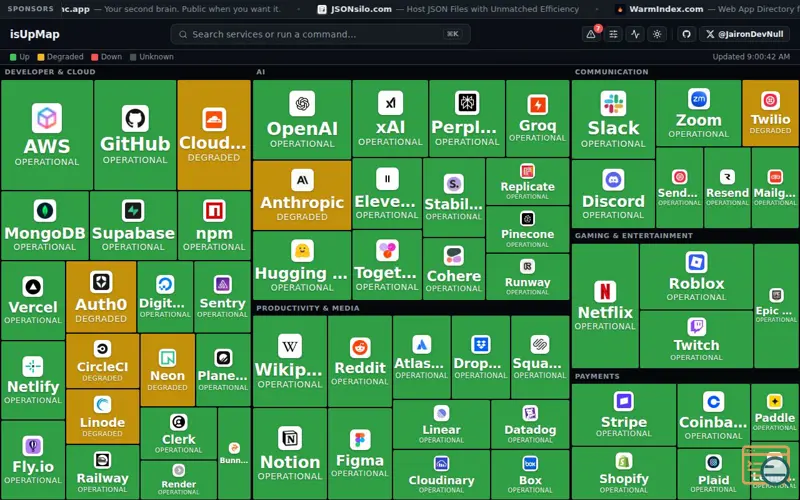Open the Pinecone status tile

pyautogui.click(x=528, y=229)
